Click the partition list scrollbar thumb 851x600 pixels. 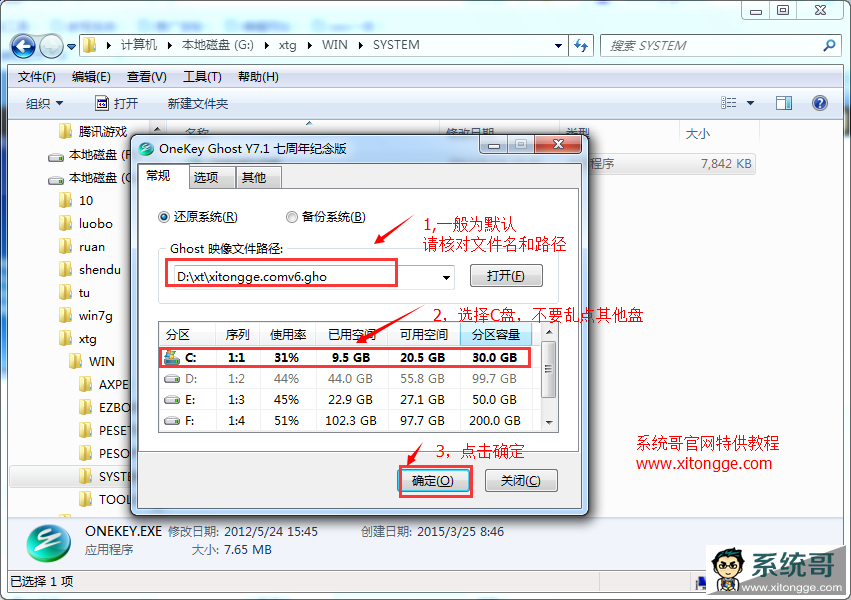point(549,369)
